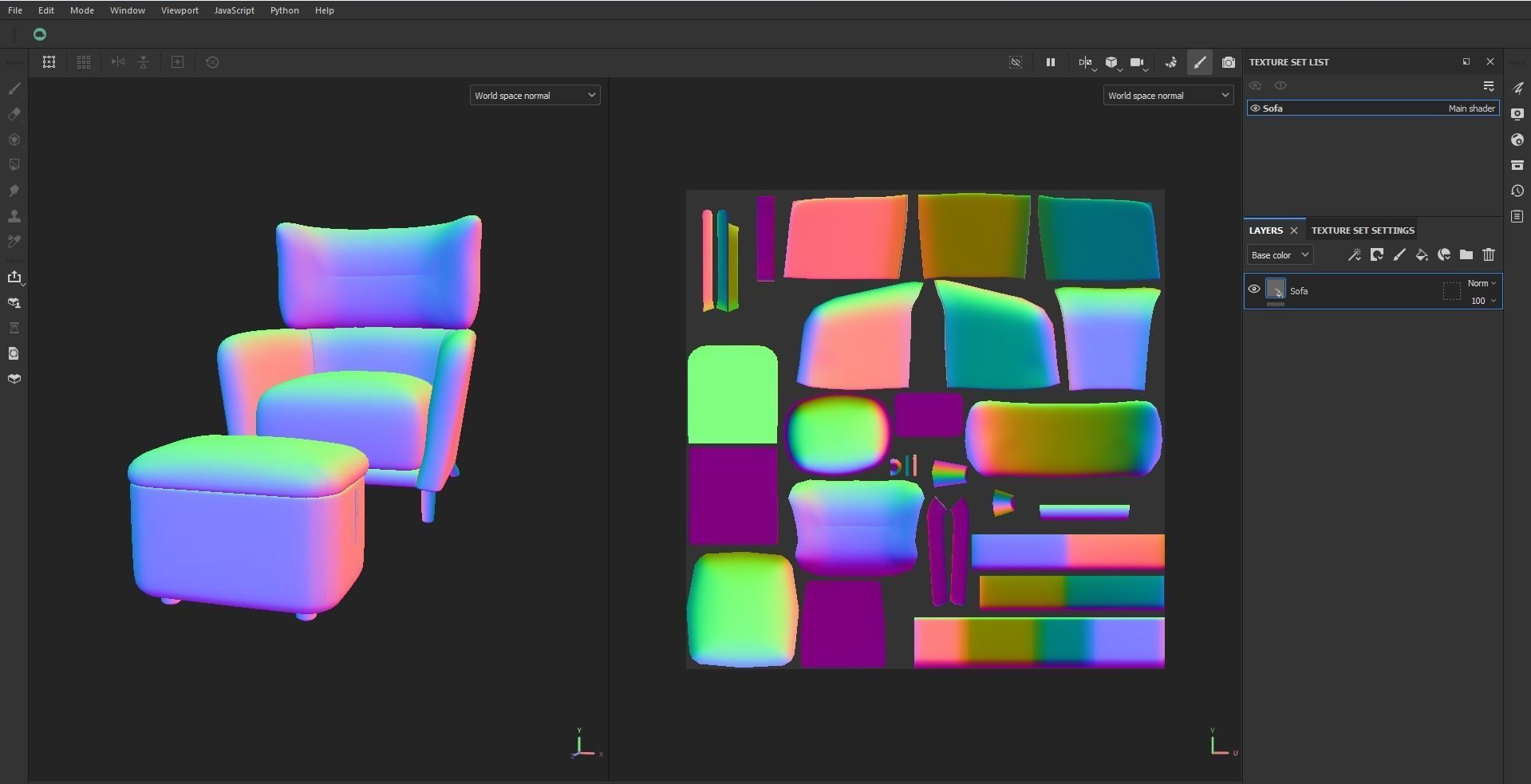Close the Texture Set List panel
This screenshot has width=1531, height=784.
pos(1490,61)
